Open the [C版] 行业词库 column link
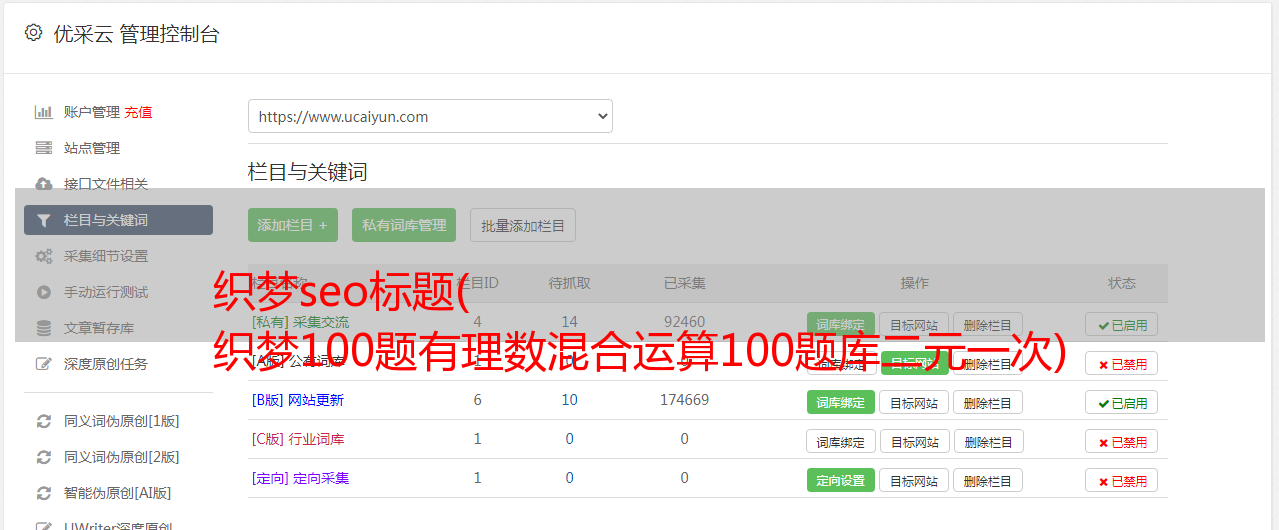Viewport: 1279px width, 530px height. click(x=298, y=439)
